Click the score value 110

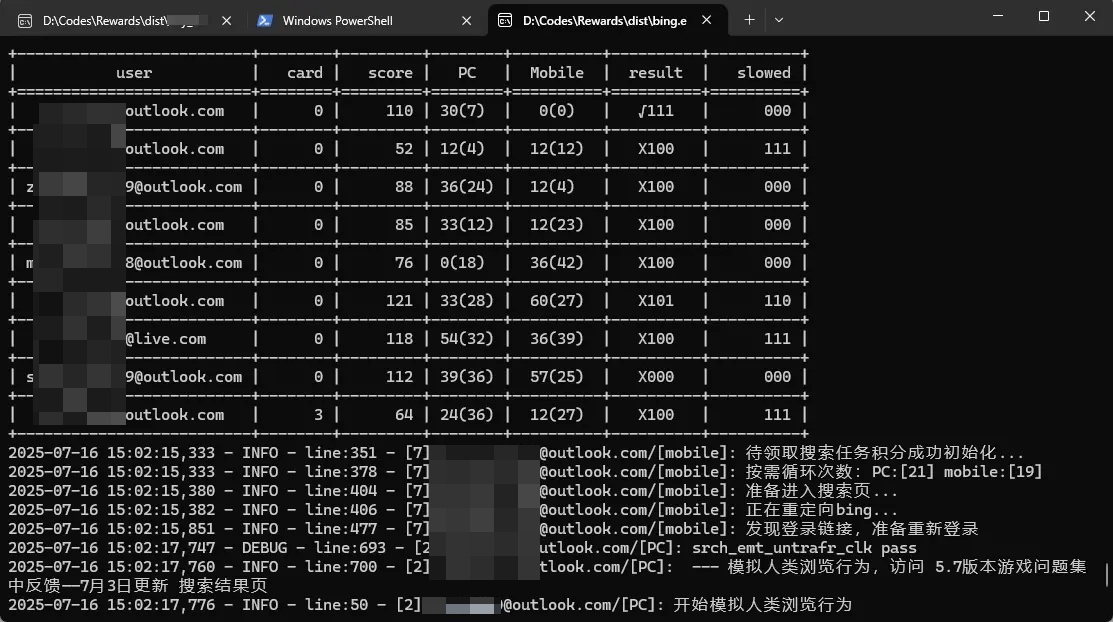coord(399,111)
